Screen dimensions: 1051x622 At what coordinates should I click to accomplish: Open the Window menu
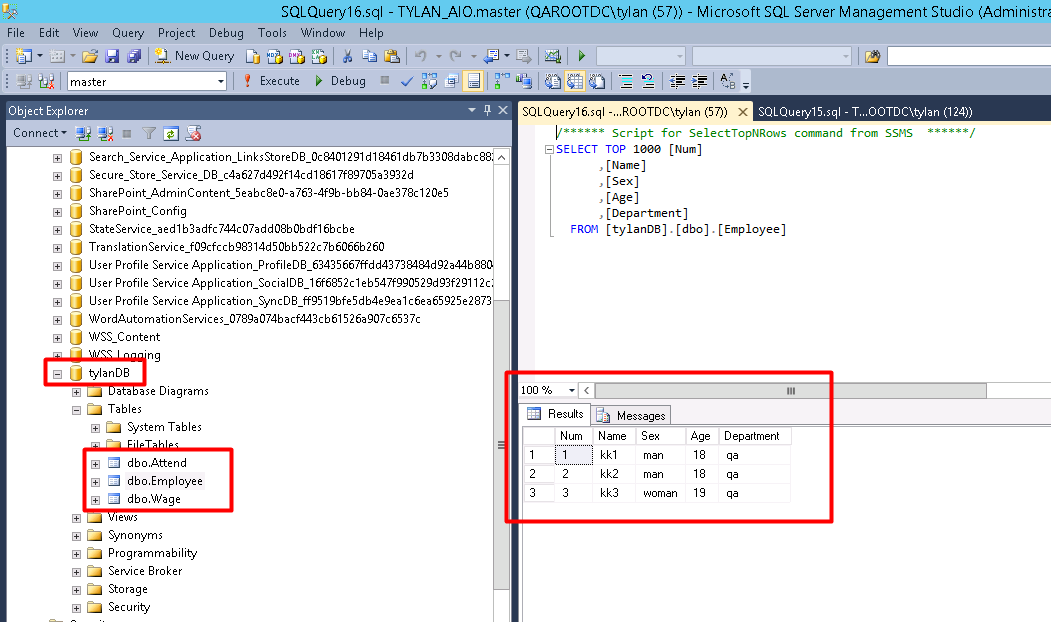(x=322, y=33)
